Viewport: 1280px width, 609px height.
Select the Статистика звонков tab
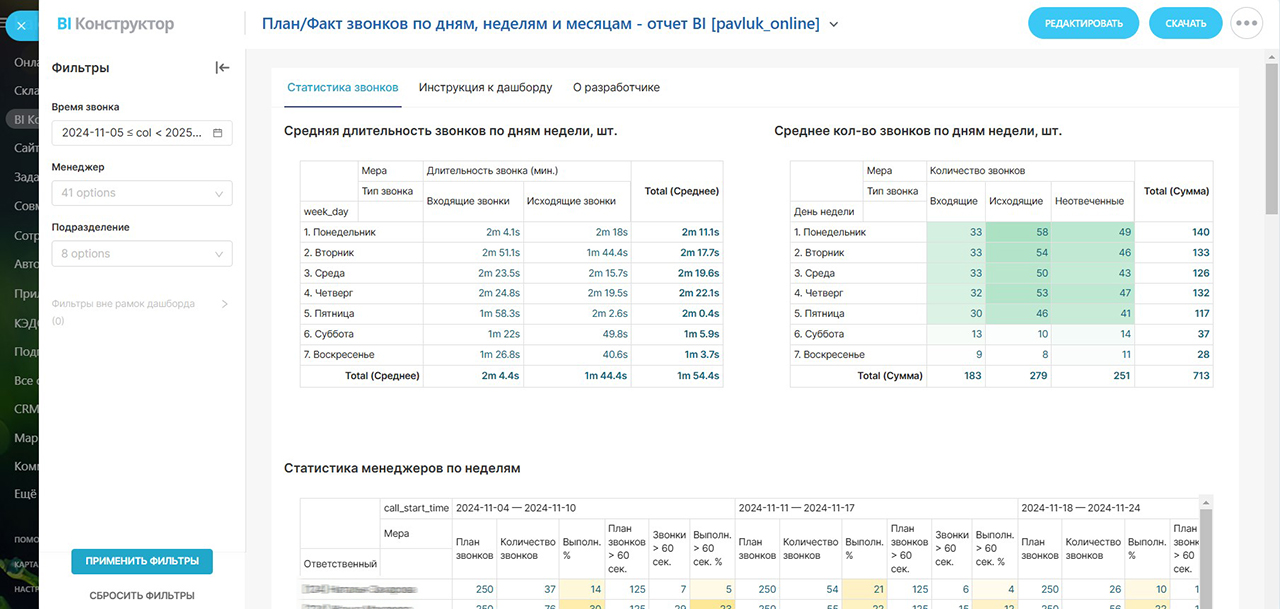(x=342, y=88)
